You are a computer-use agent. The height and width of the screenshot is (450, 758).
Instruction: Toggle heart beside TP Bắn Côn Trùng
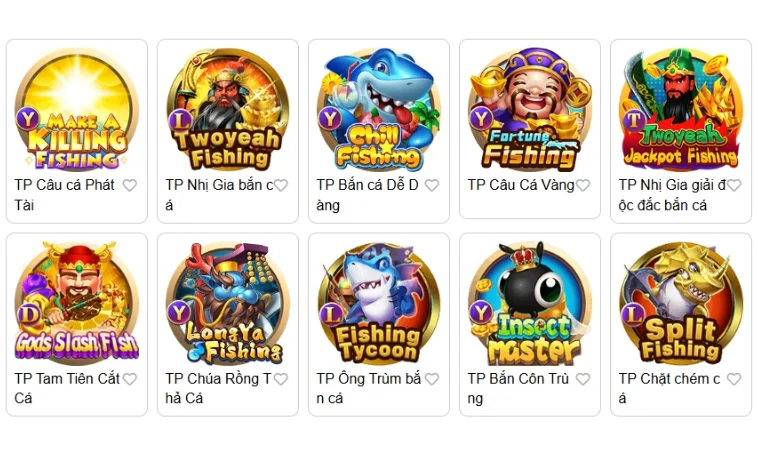point(583,379)
